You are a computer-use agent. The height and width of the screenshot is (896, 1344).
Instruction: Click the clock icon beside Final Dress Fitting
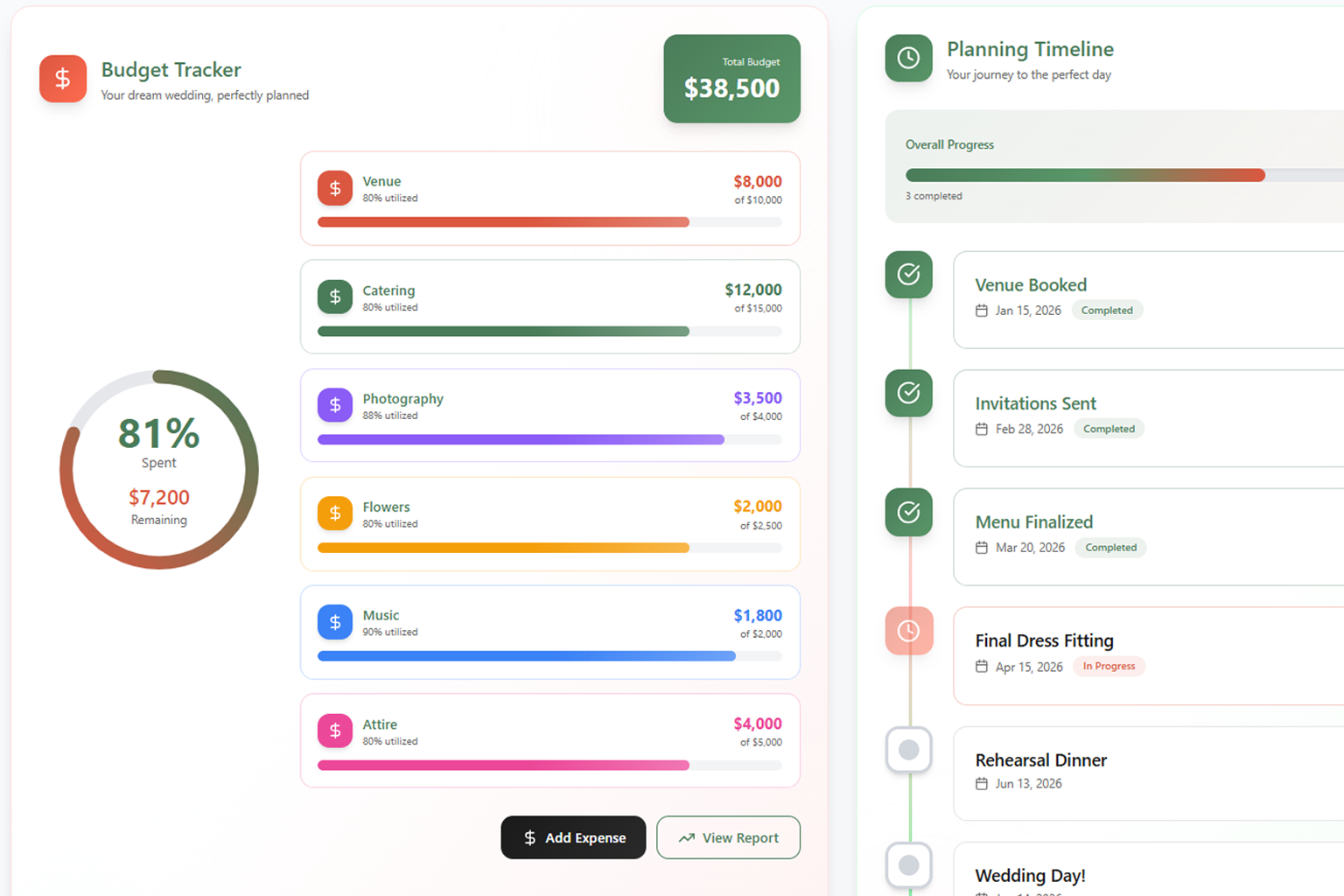point(908,631)
